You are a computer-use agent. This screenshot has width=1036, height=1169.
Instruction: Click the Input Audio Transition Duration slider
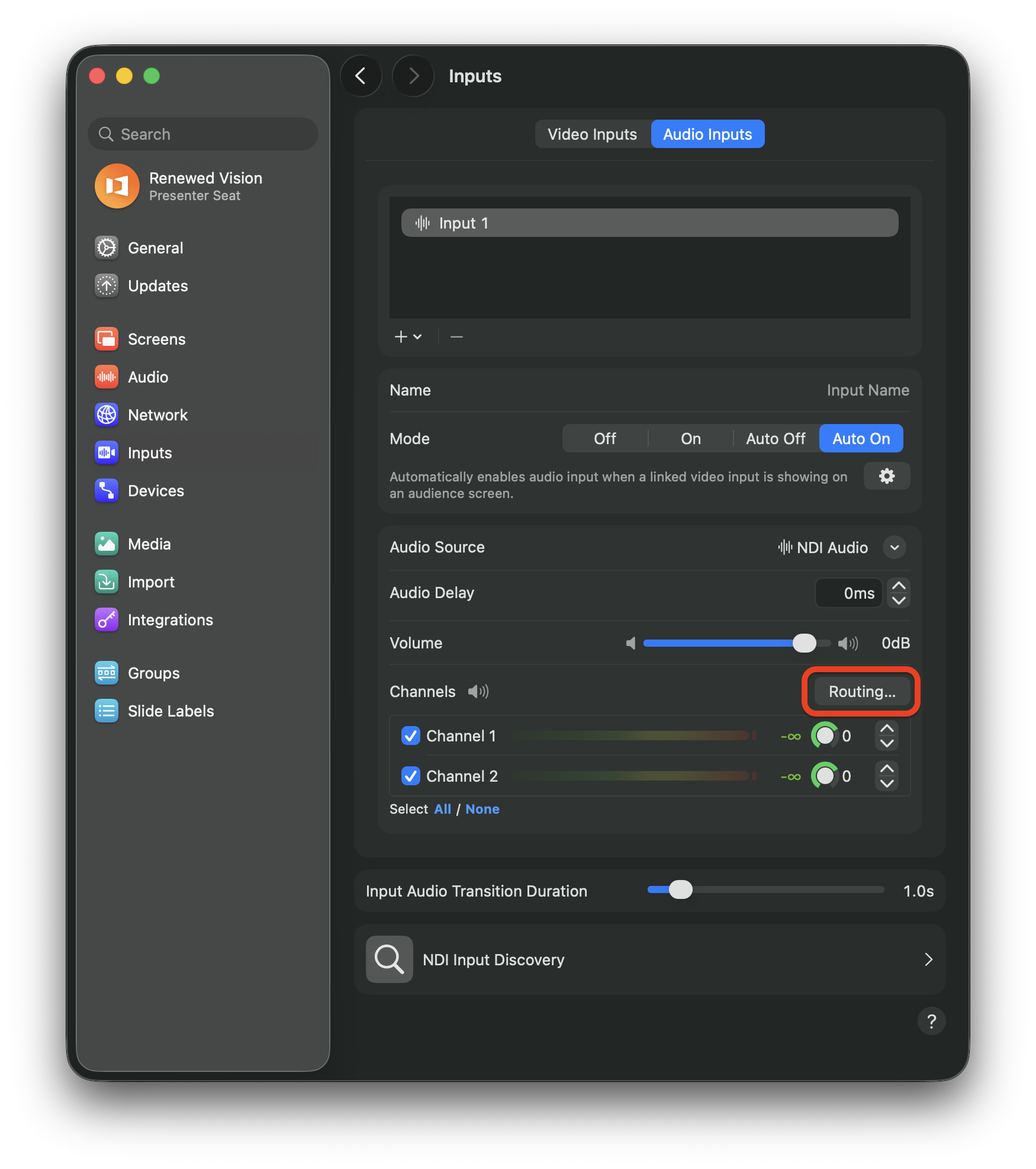765,890
